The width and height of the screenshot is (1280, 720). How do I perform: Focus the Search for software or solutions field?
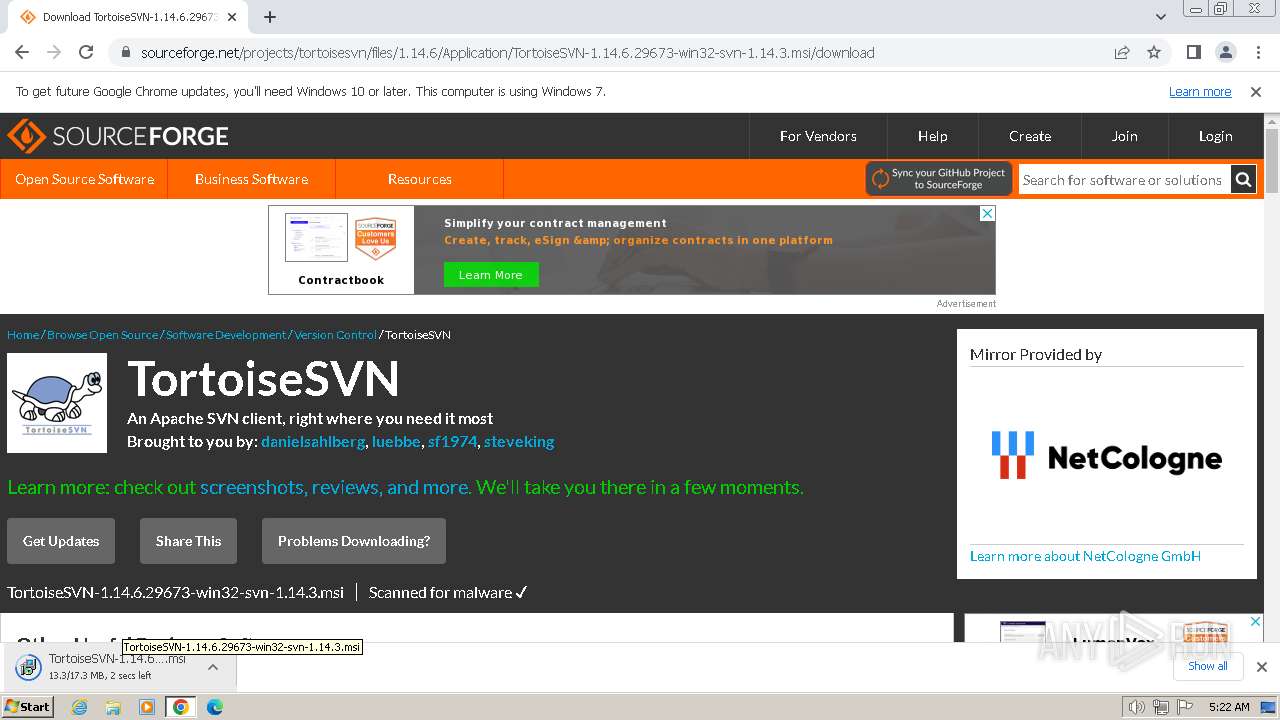(x=1124, y=180)
